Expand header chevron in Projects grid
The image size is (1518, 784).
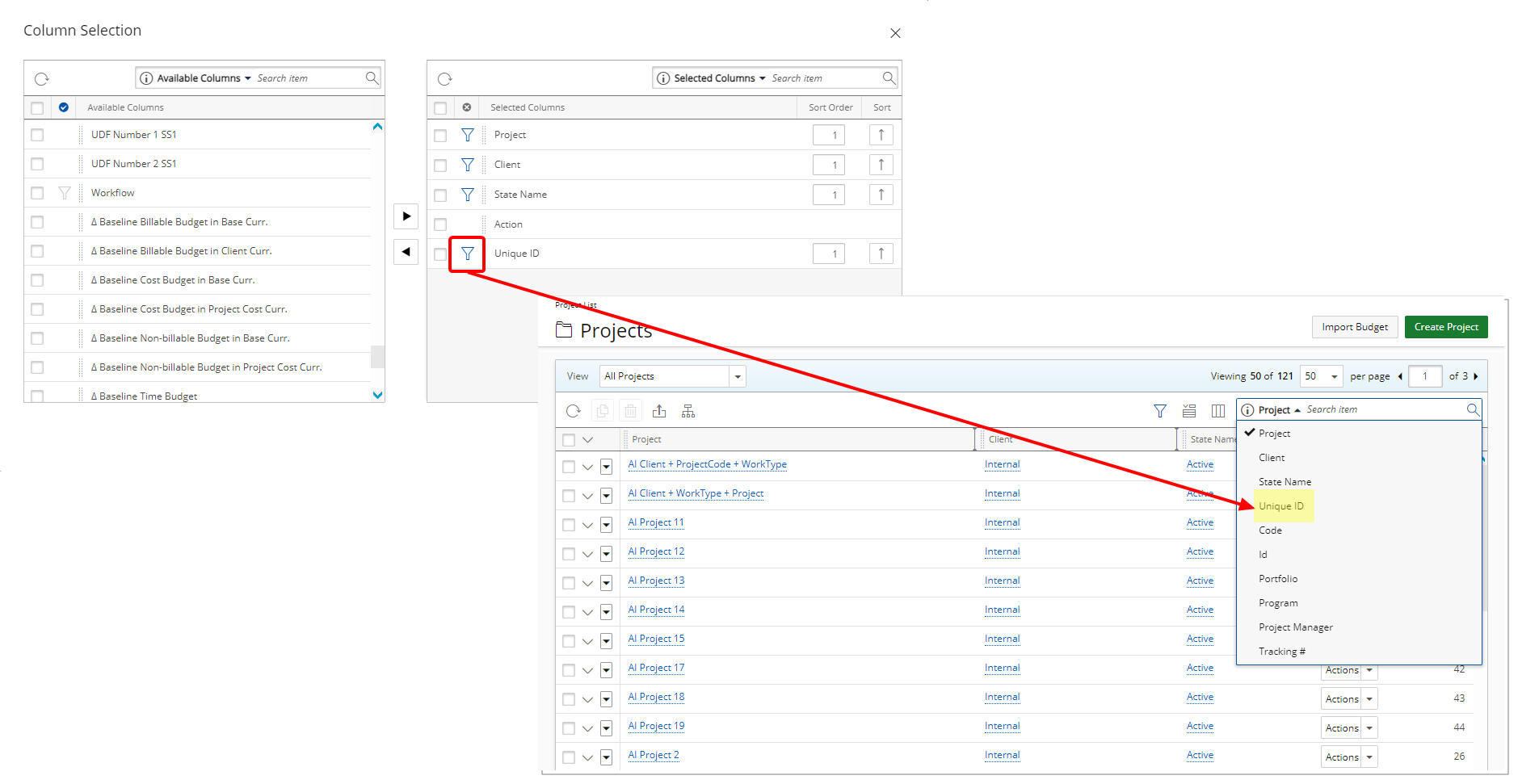tap(587, 440)
